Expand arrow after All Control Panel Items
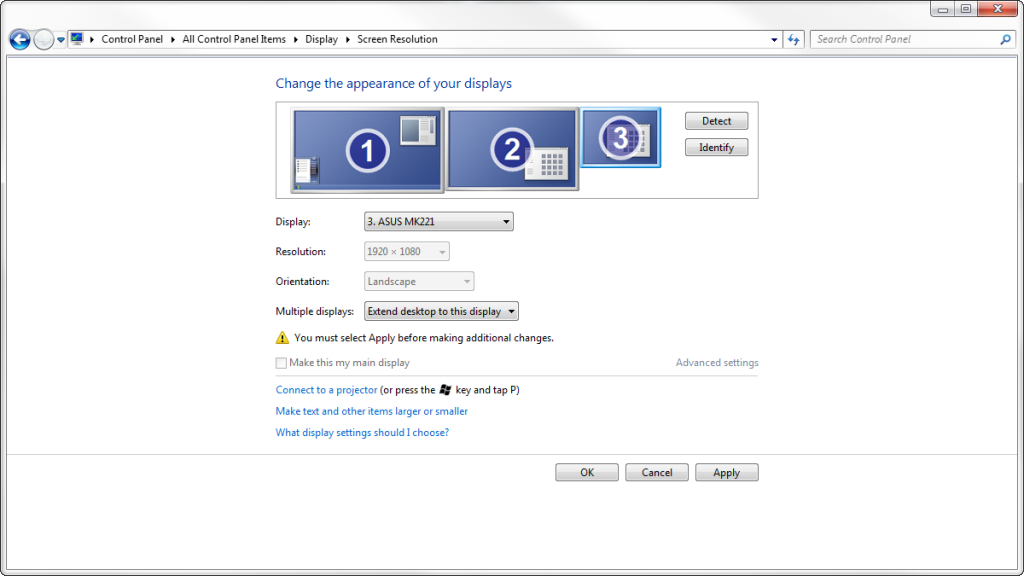Screen dimensions: 1024x576 [x=296, y=39]
